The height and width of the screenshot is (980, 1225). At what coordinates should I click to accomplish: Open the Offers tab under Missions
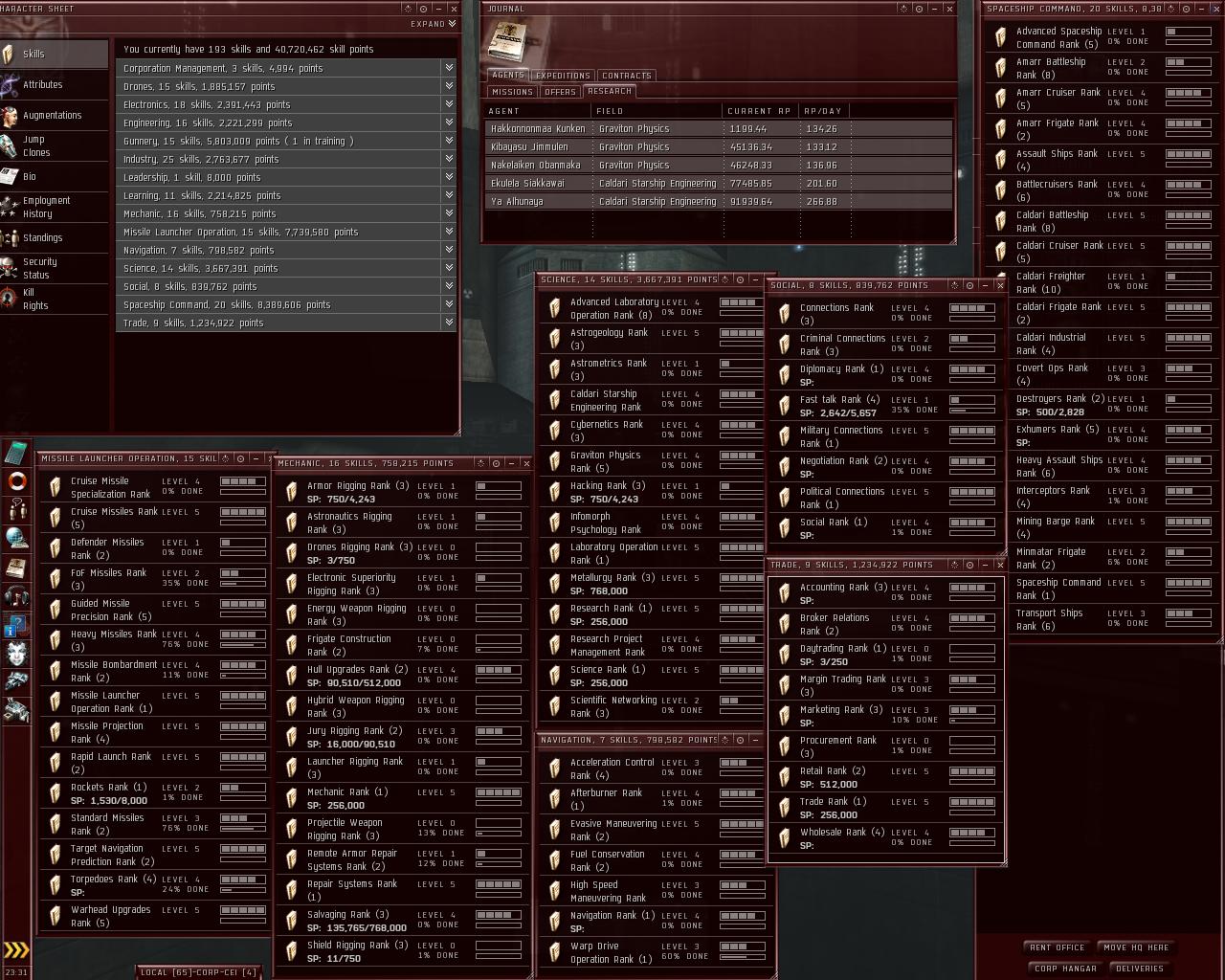tap(560, 91)
